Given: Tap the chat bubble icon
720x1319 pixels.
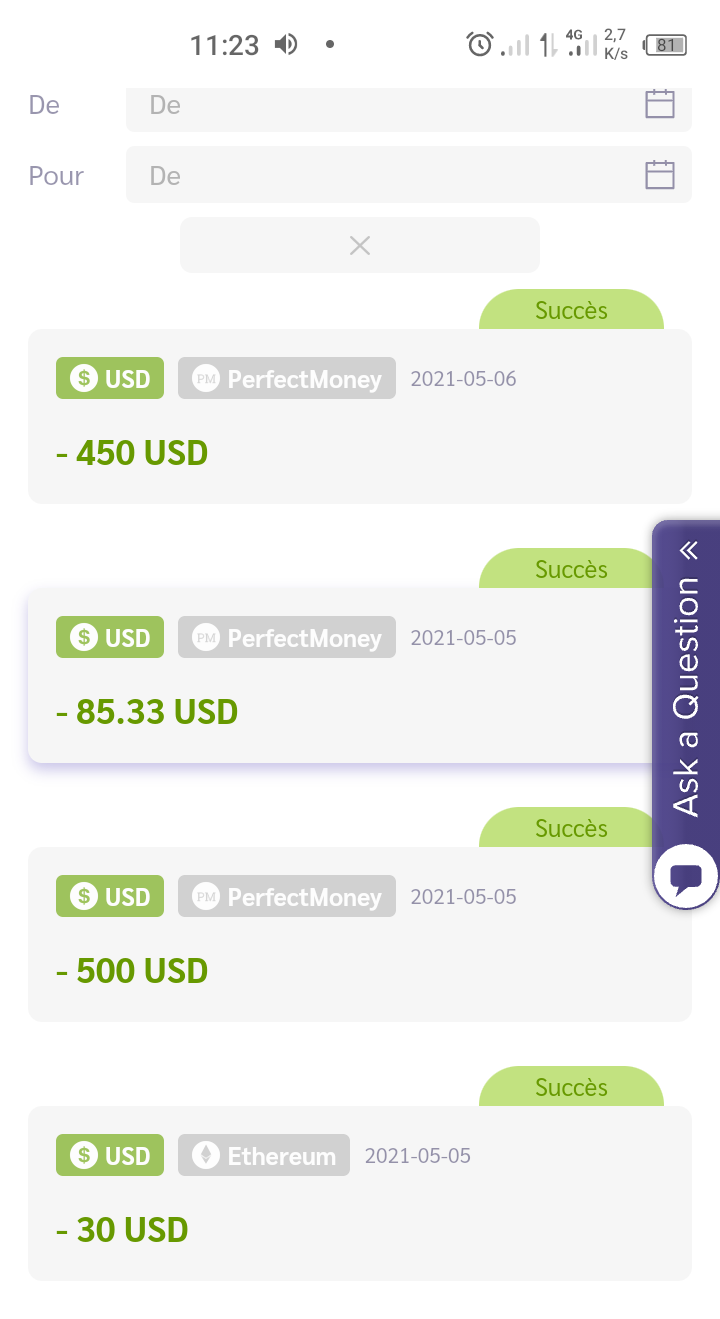Looking at the screenshot, I should (686, 878).
